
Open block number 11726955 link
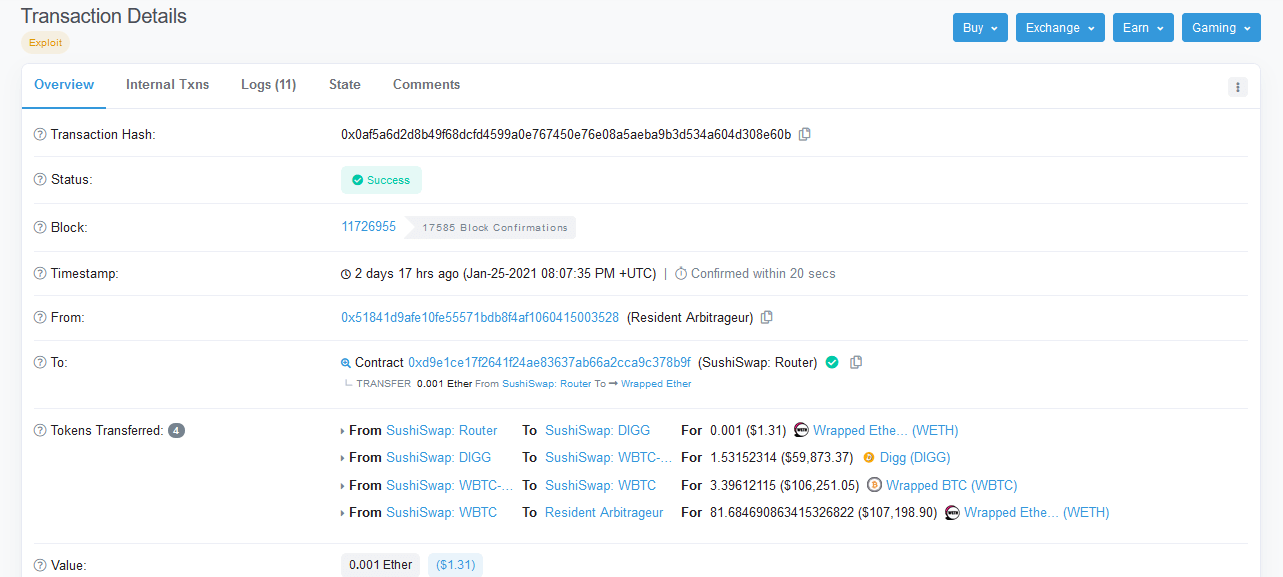click(368, 227)
